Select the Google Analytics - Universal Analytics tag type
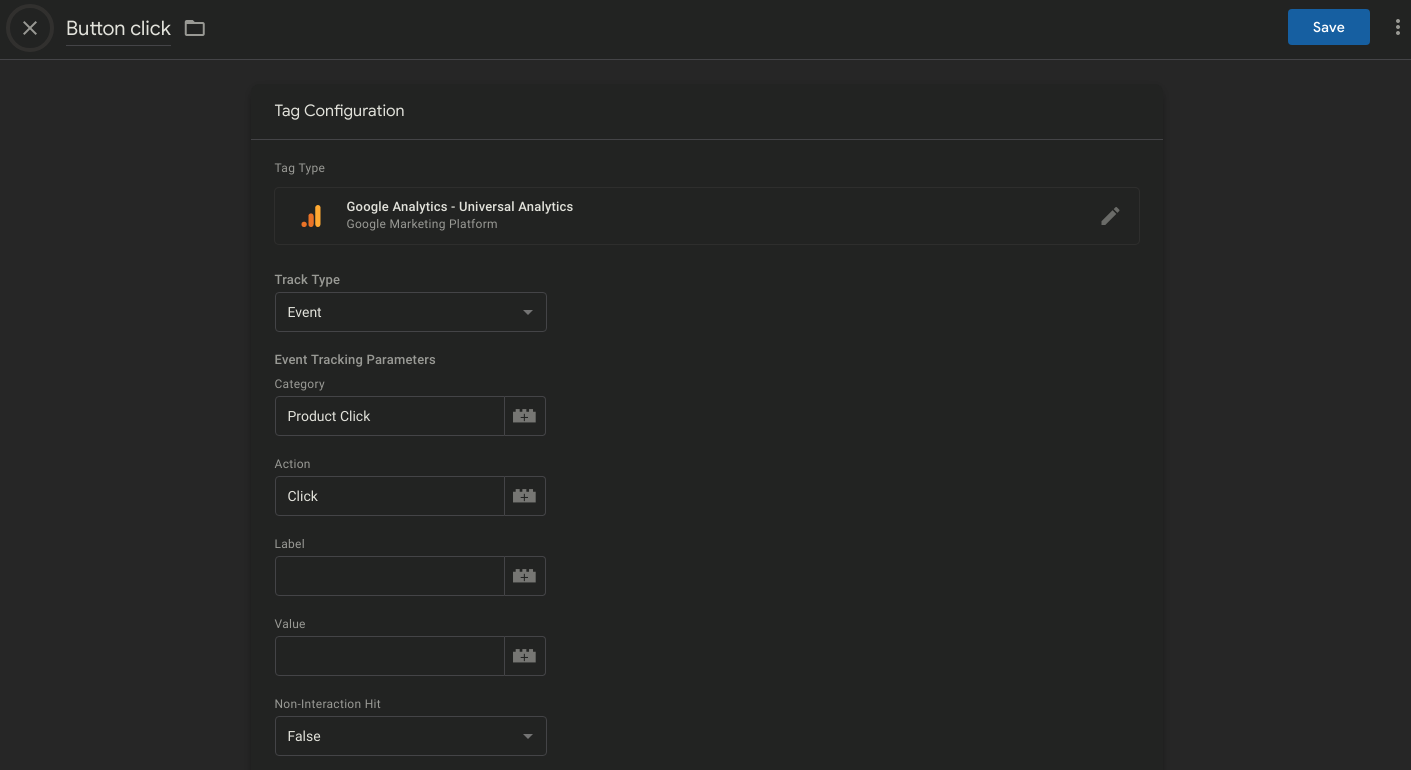This screenshot has height=770, width=1411. coord(707,216)
